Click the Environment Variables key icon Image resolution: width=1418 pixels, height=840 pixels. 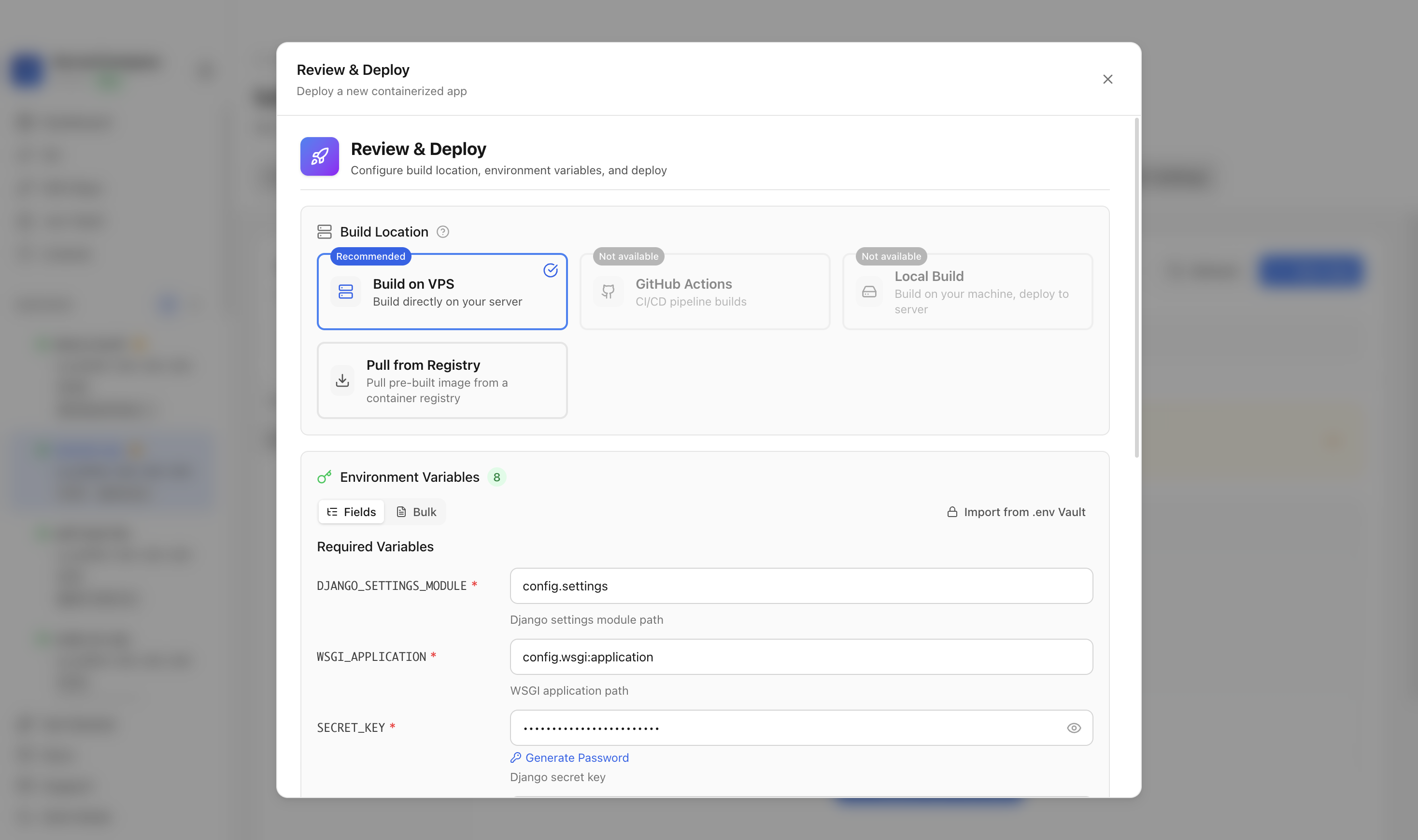click(325, 477)
